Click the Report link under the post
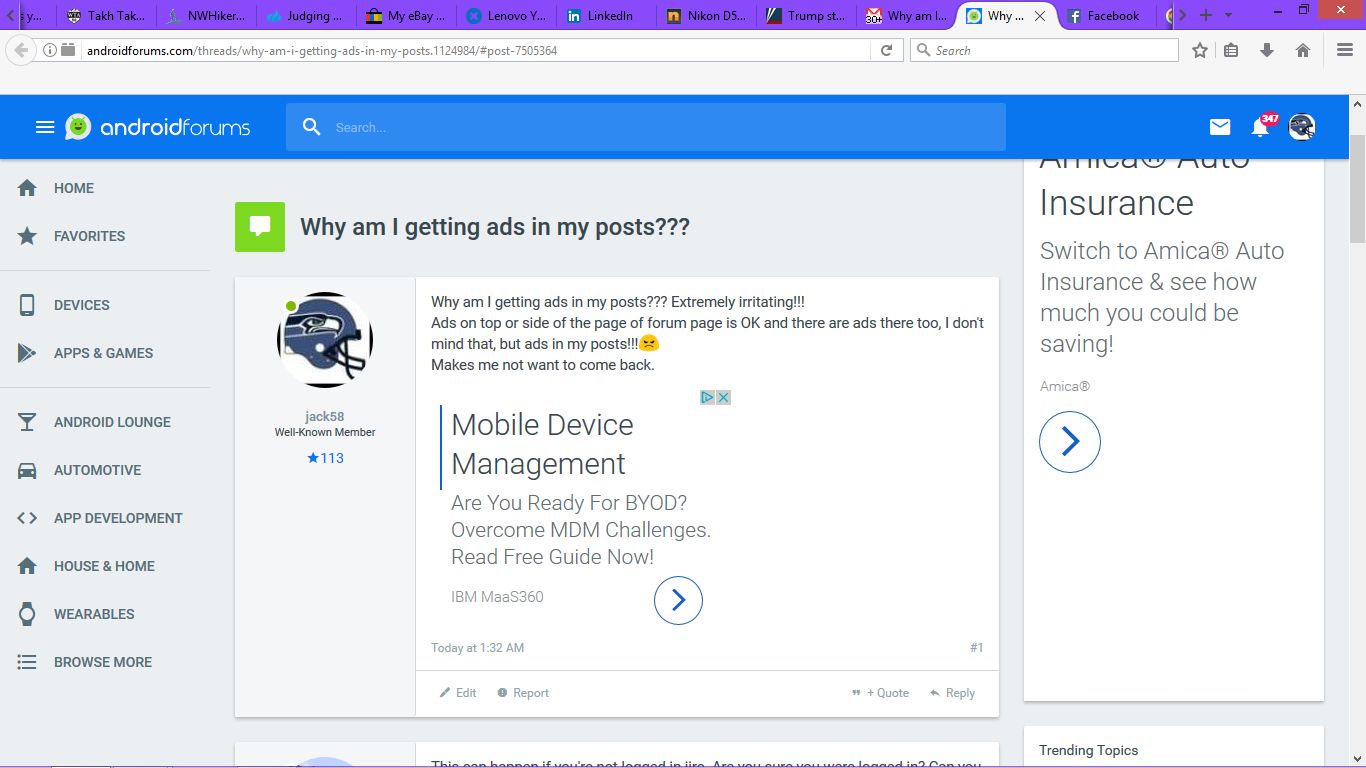Image resolution: width=1366 pixels, height=768 pixels. tap(523, 693)
